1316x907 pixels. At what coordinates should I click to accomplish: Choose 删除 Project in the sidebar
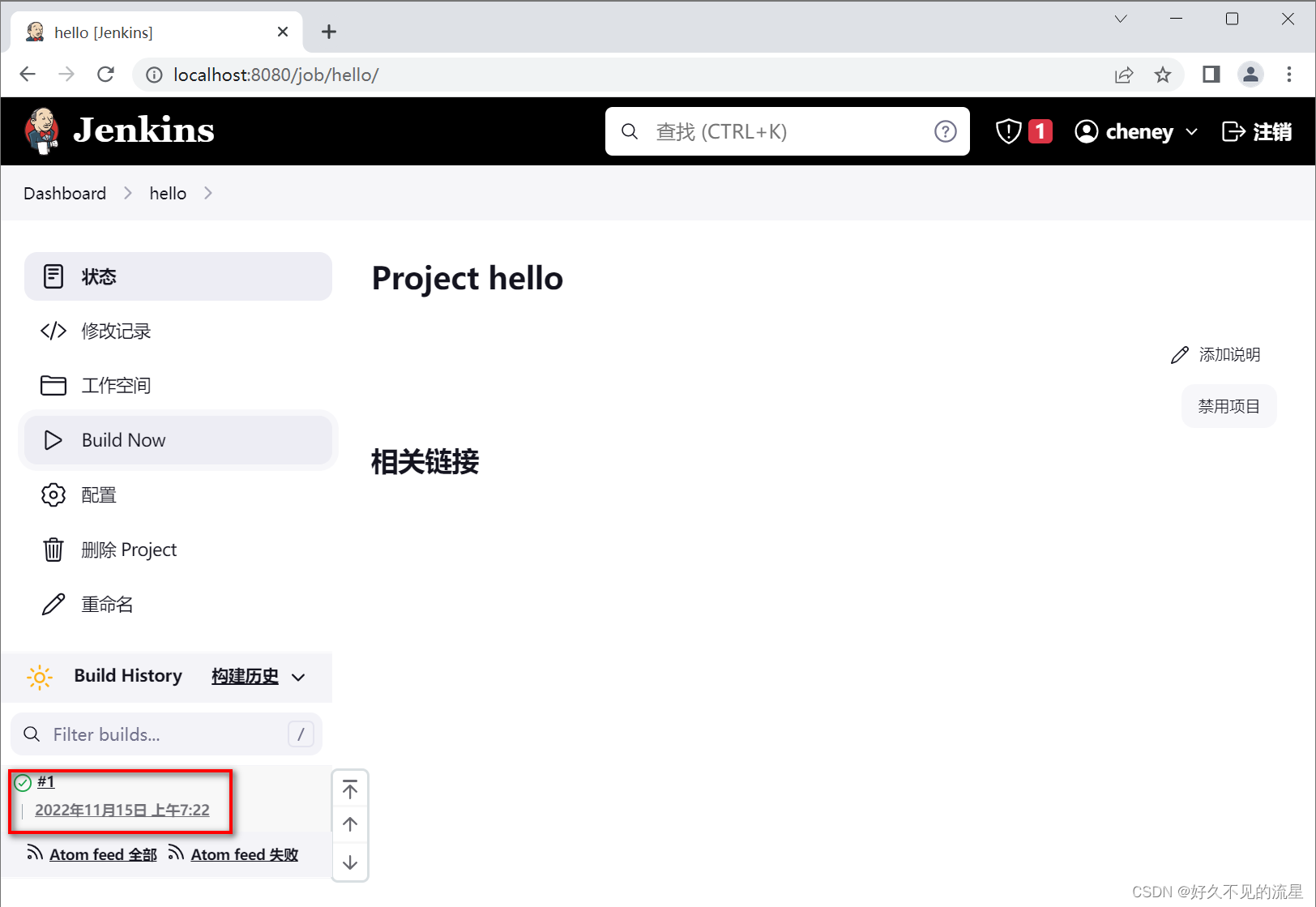[x=178, y=550]
